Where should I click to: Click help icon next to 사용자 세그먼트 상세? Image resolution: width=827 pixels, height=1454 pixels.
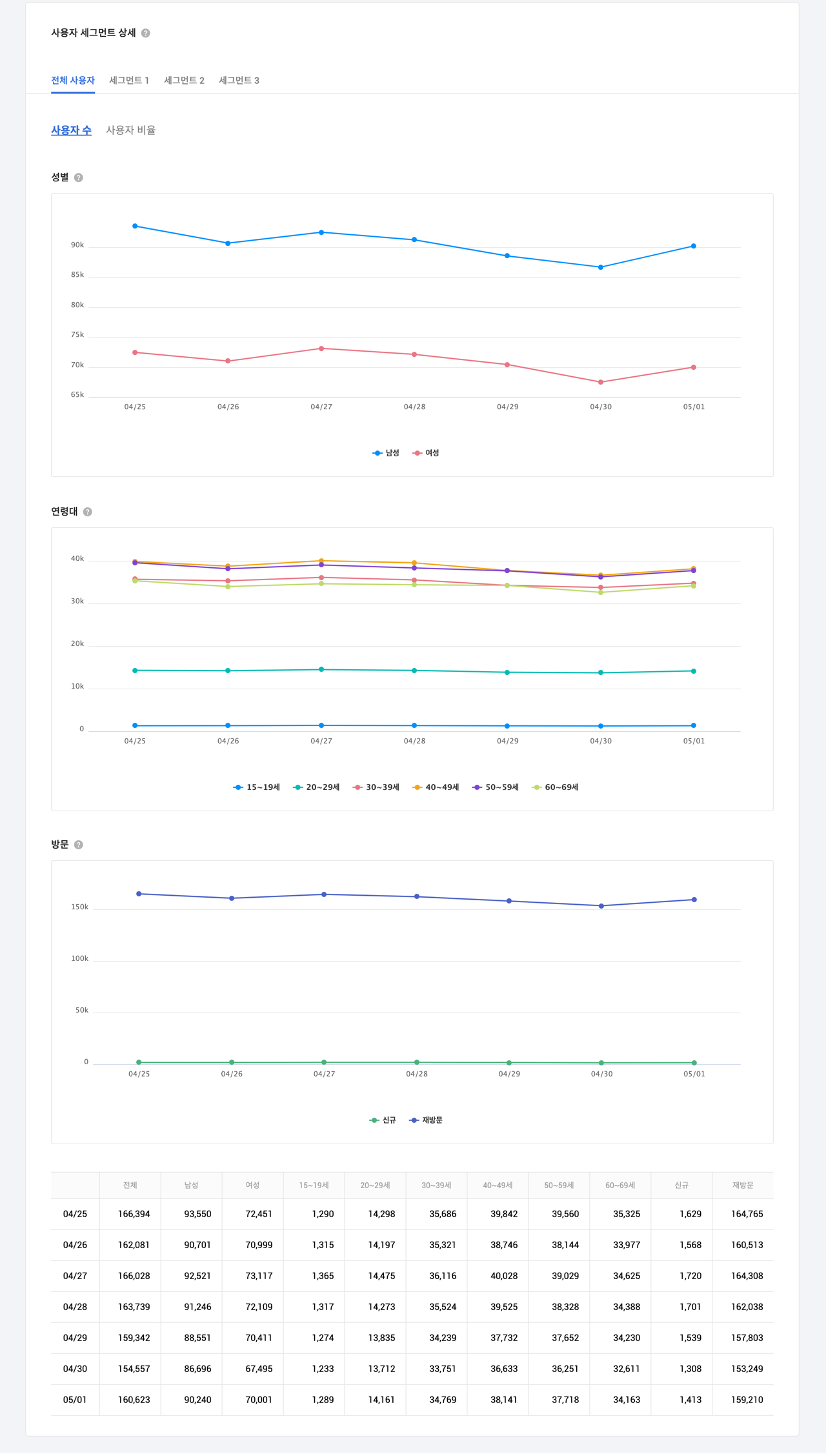tap(146, 33)
